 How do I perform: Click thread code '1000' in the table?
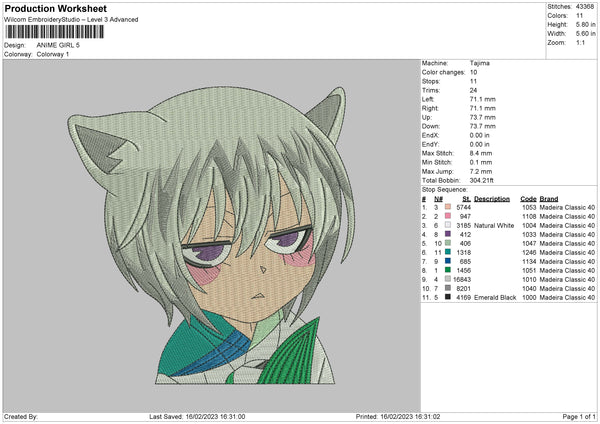[x=529, y=297]
